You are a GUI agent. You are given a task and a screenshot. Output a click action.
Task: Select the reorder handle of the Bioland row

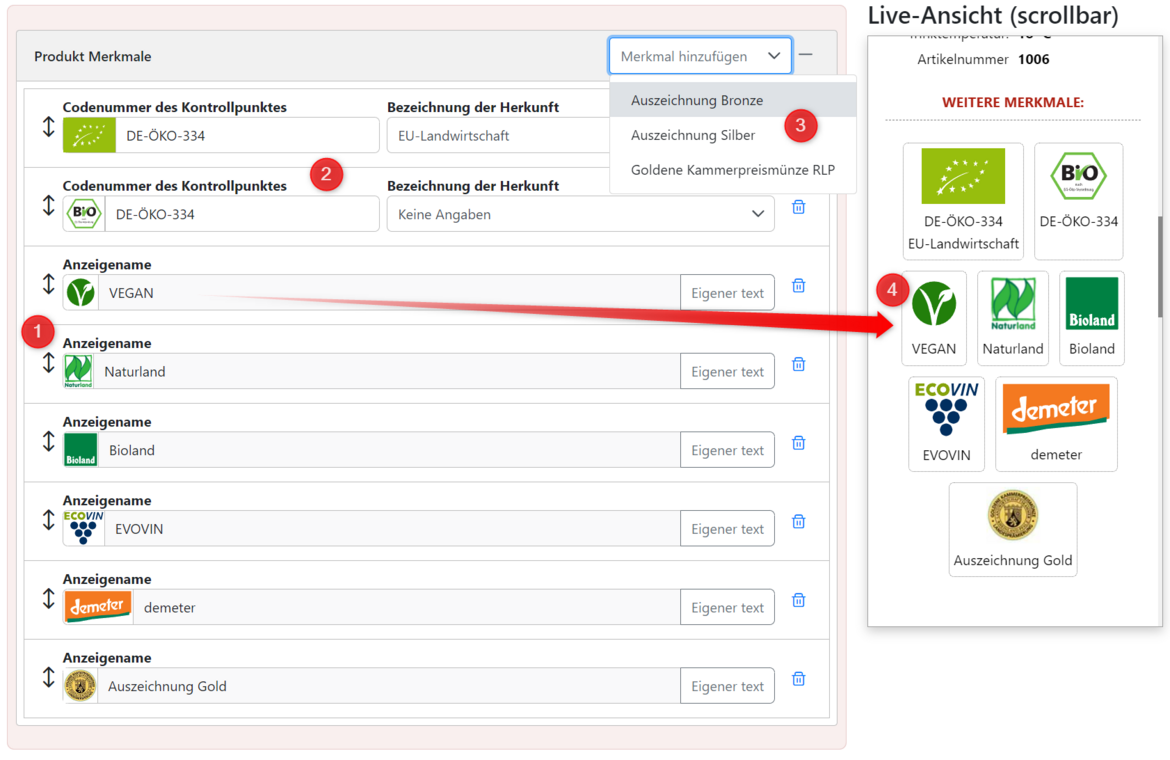[49, 442]
